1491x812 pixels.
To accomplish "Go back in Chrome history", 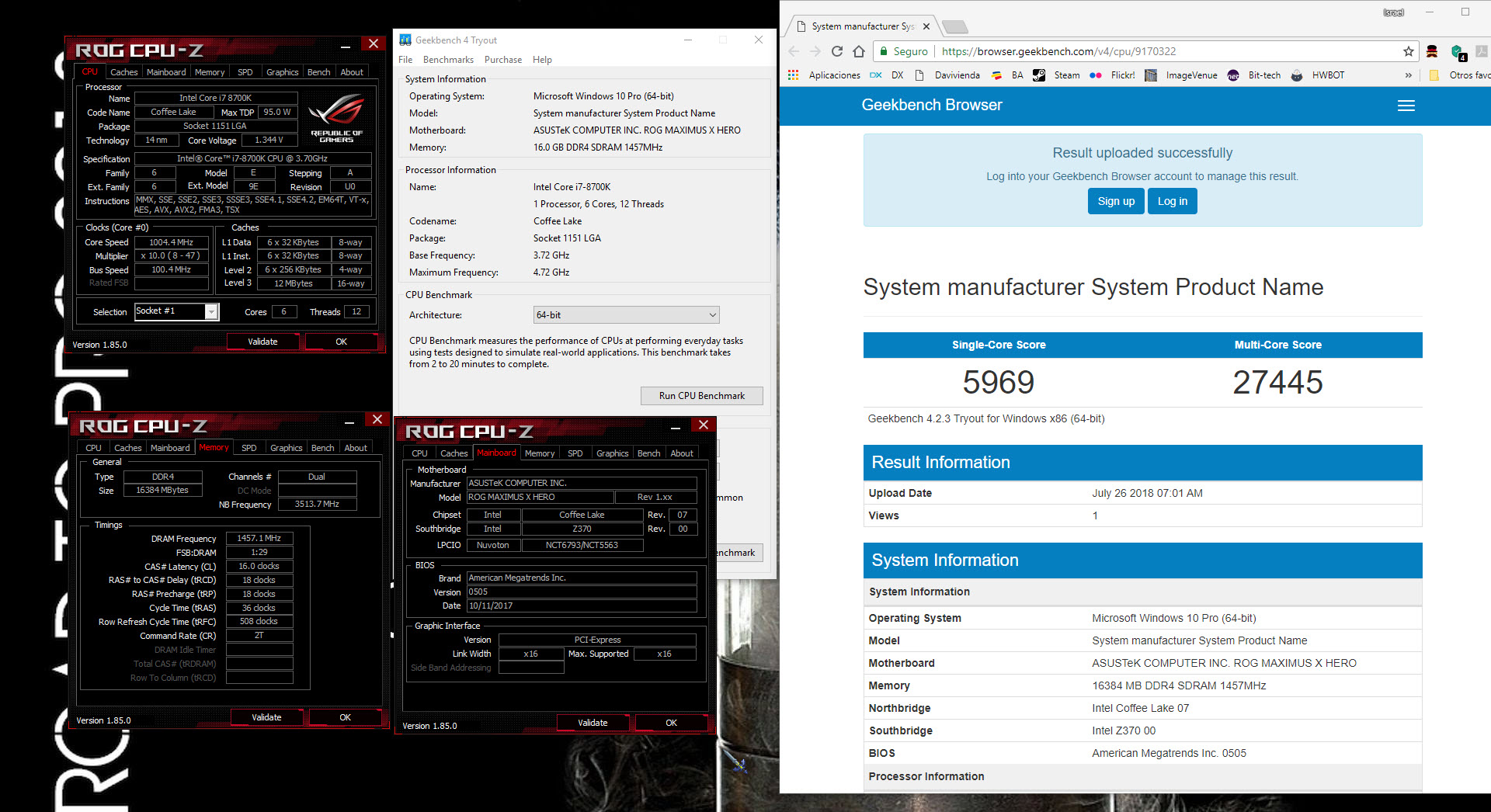I will [x=794, y=51].
